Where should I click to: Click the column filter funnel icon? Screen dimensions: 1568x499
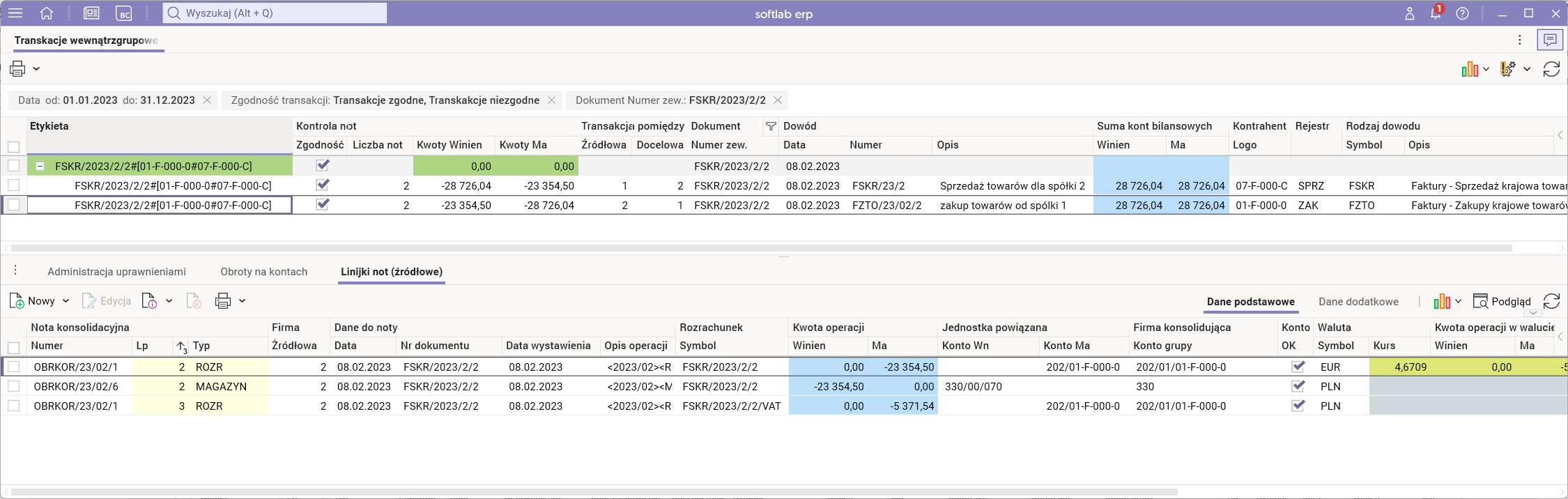pyautogui.click(x=771, y=126)
